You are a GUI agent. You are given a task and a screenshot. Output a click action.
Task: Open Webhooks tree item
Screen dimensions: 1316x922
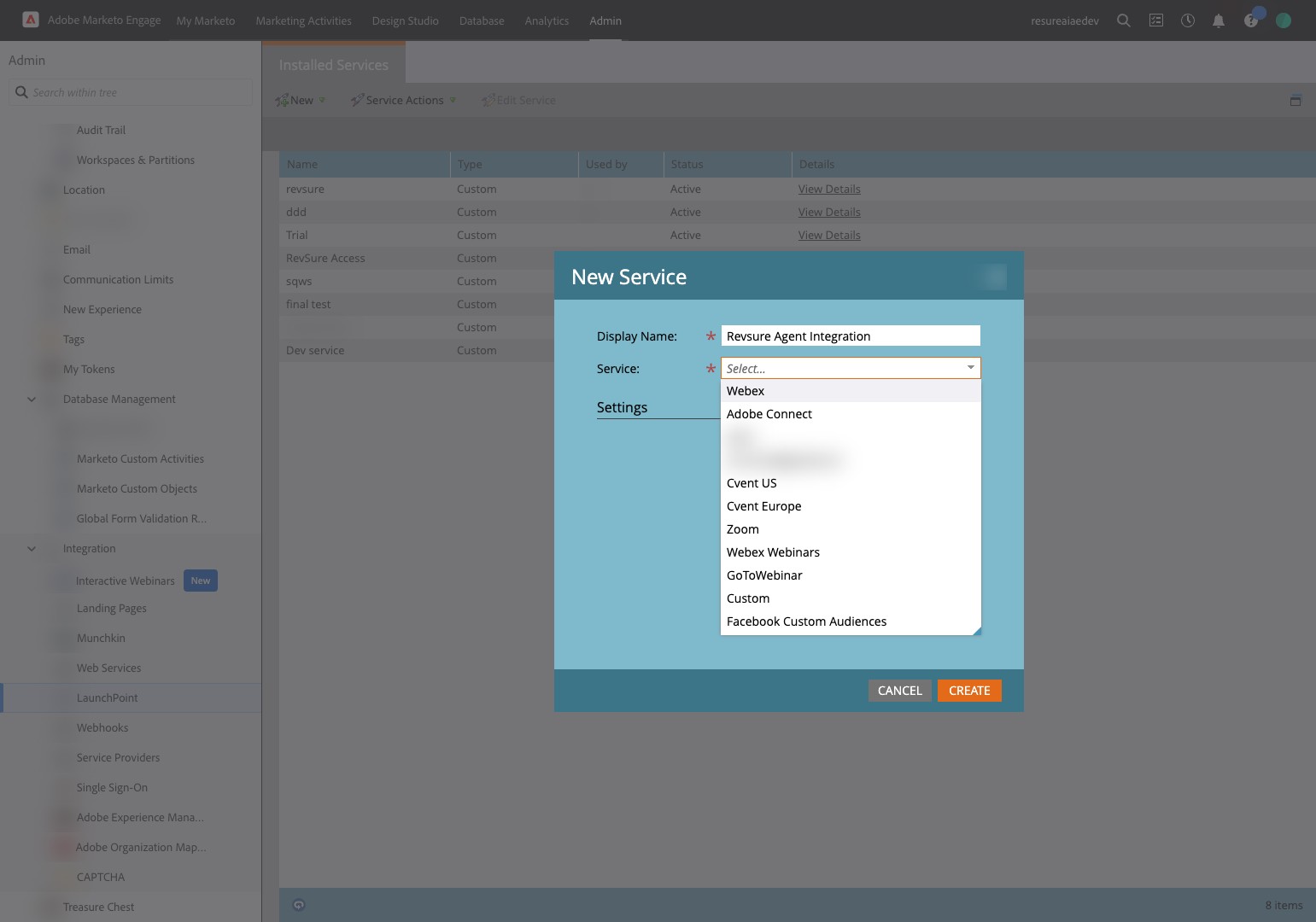click(x=102, y=727)
